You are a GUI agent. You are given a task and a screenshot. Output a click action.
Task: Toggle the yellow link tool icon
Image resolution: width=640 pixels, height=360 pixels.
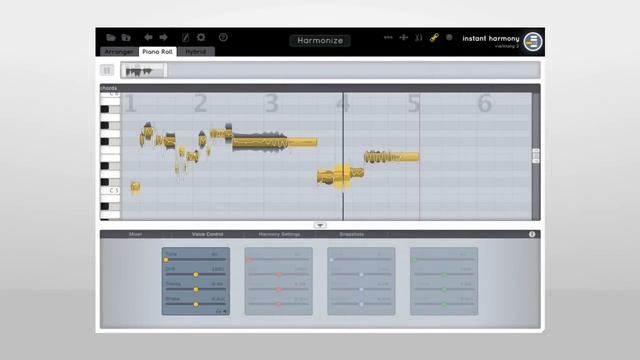[434, 38]
